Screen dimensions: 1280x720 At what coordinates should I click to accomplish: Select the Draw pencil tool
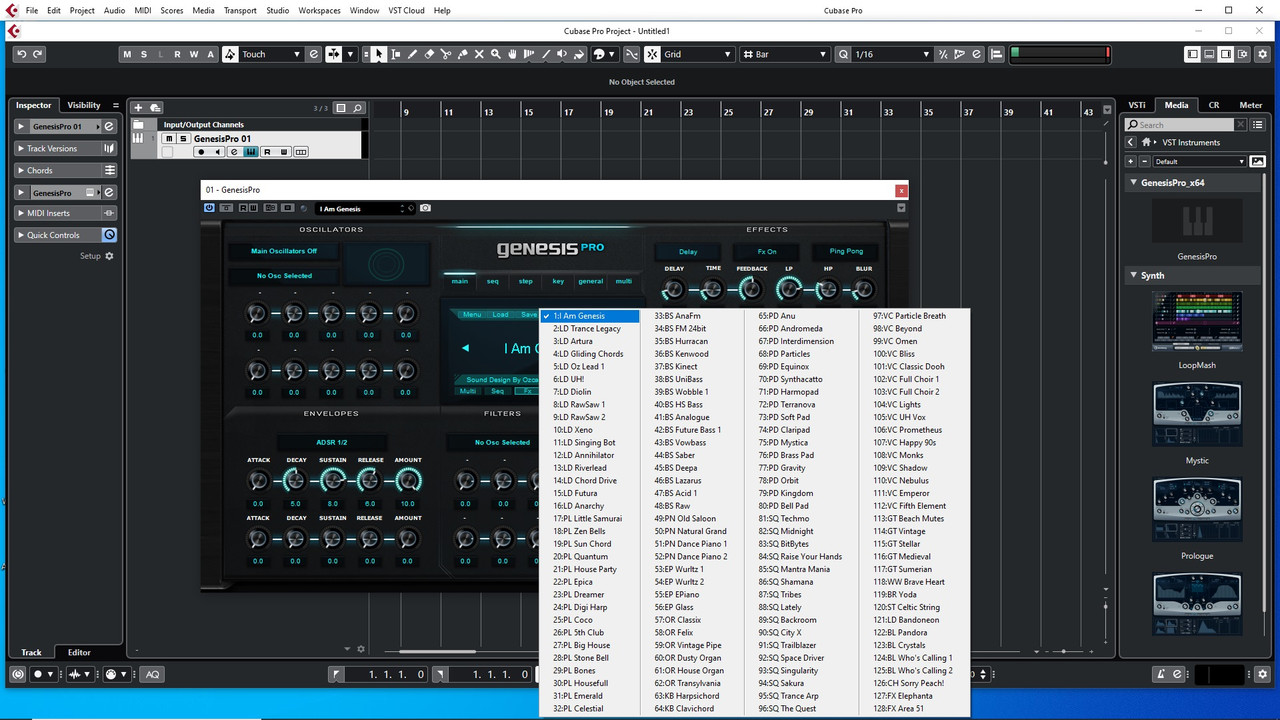[x=413, y=54]
